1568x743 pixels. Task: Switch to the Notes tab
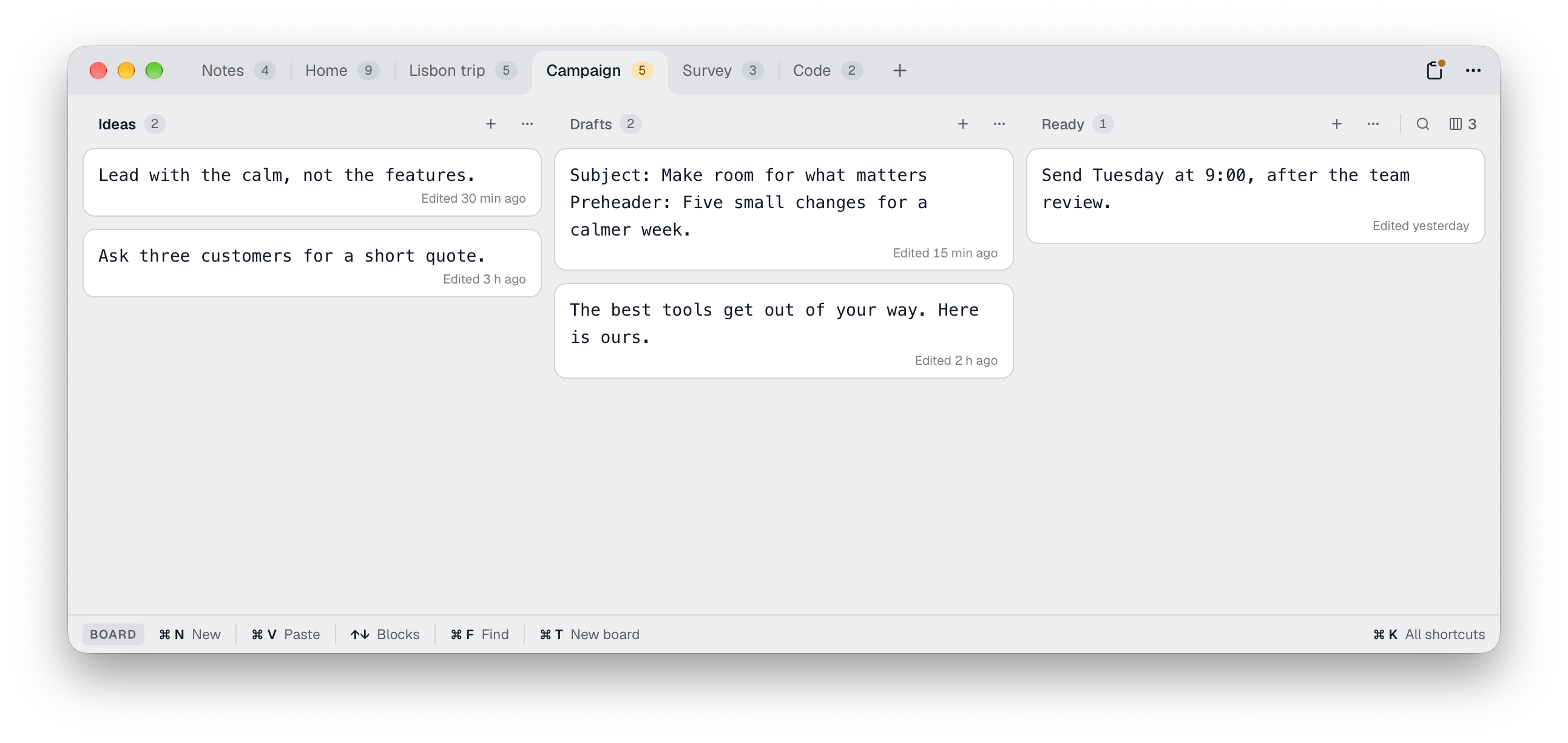pyautogui.click(x=238, y=70)
